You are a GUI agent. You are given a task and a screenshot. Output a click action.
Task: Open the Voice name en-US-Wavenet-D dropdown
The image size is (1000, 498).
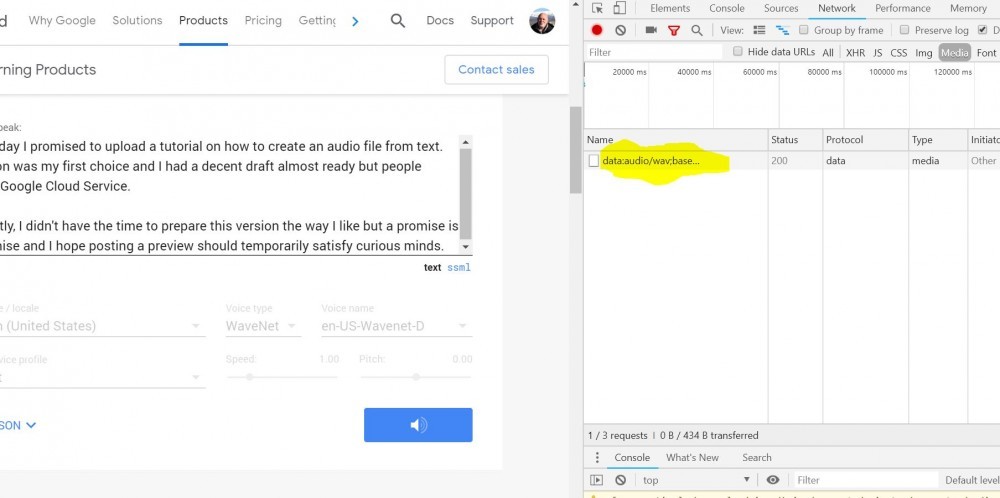397,326
